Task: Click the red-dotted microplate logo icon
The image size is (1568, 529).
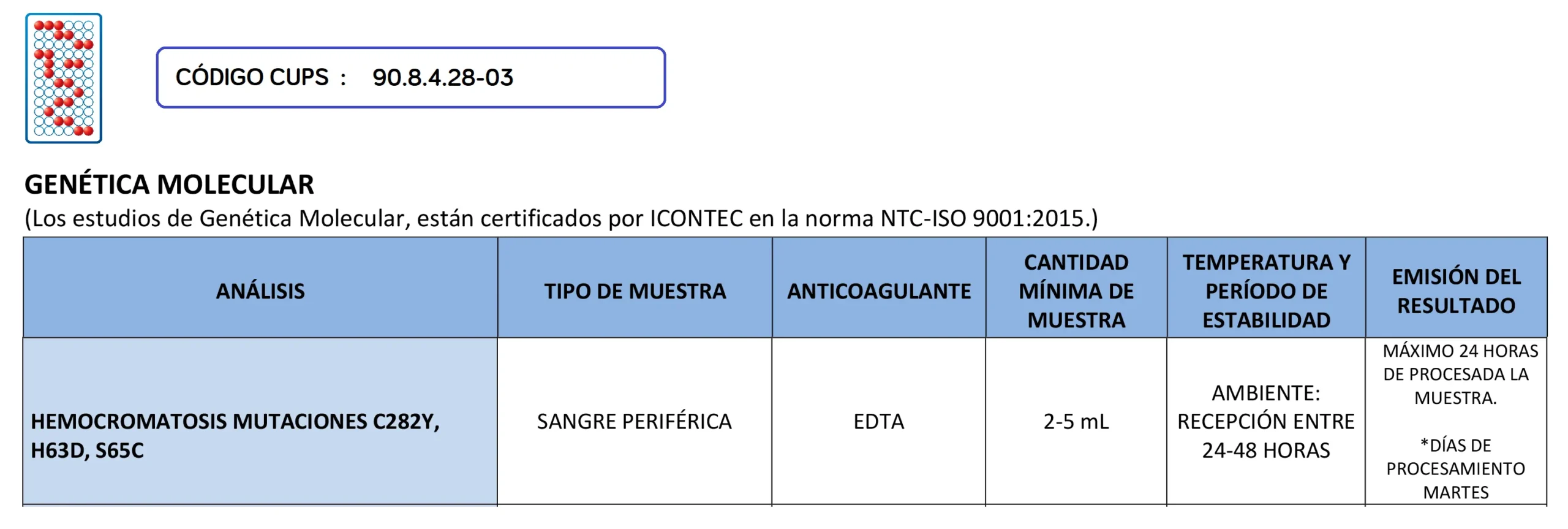Action: (x=64, y=78)
